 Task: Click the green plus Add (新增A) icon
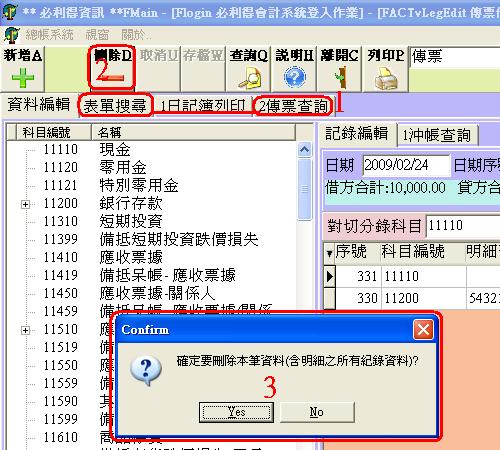click(x=23, y=78)
